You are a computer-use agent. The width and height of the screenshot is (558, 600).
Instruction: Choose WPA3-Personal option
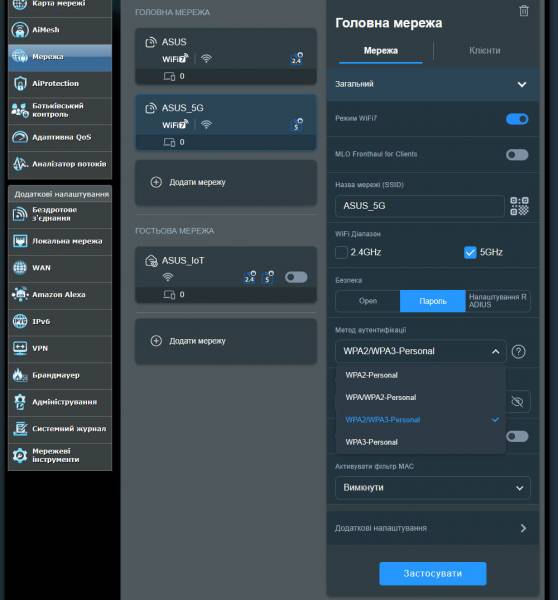click(x=420, y=442)
